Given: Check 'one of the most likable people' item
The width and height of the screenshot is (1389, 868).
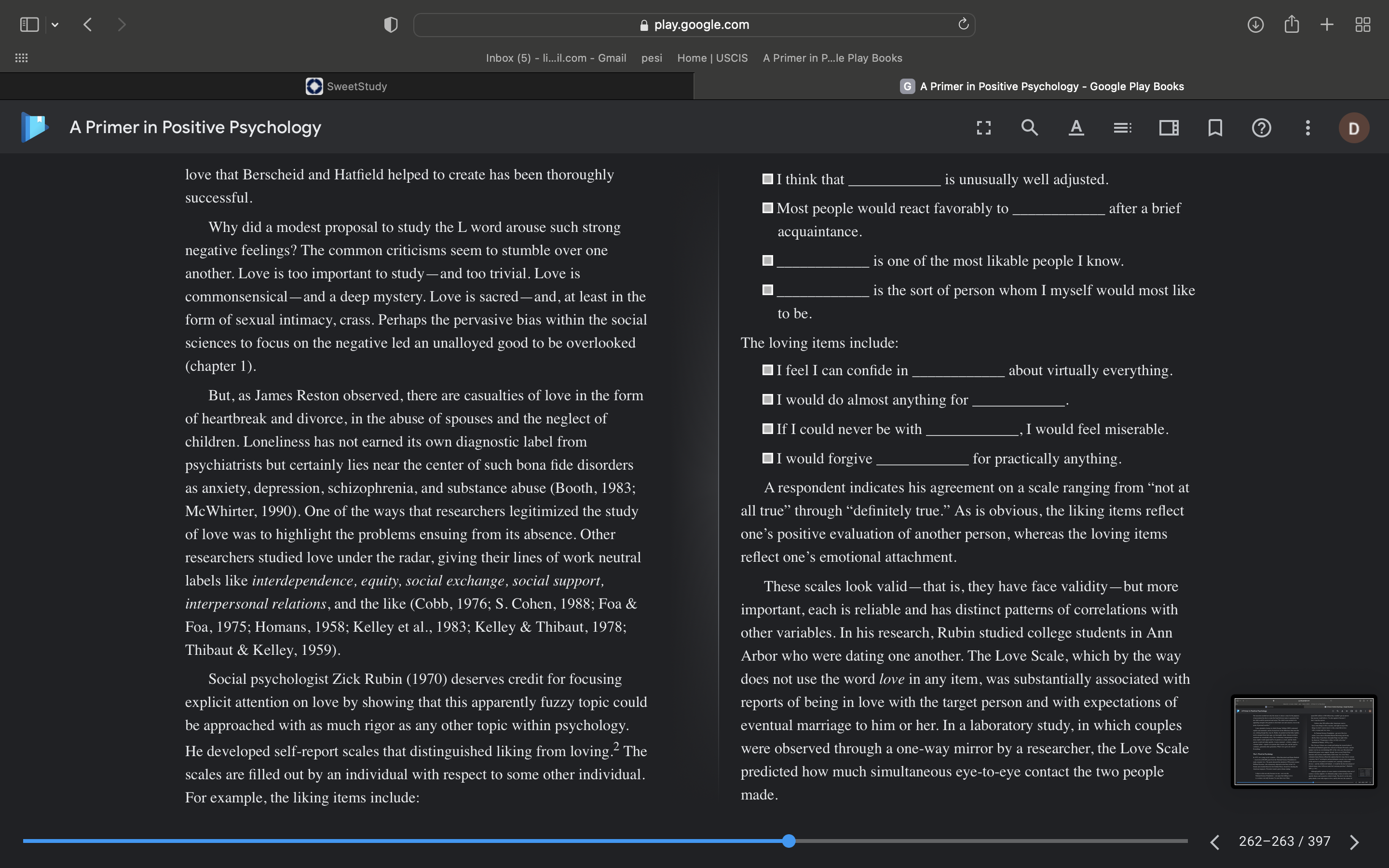Looking at the screenshot, I should [x=767, y=260].
